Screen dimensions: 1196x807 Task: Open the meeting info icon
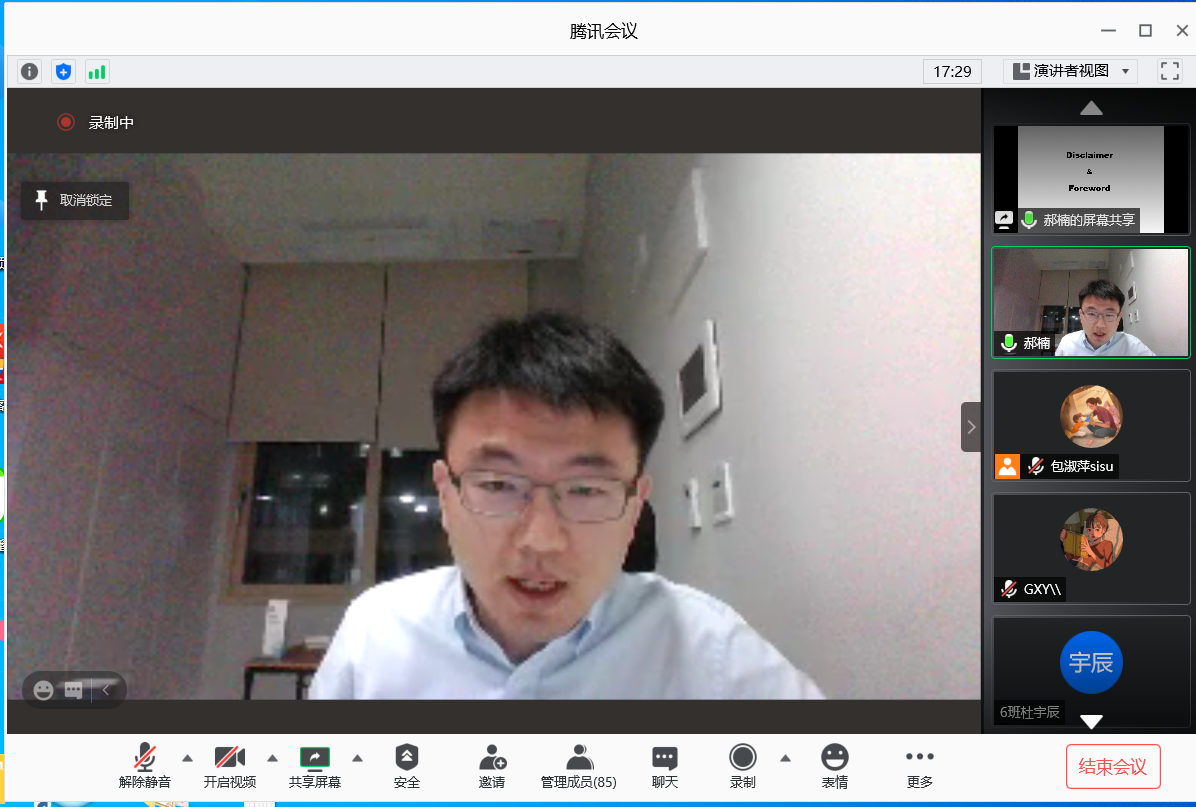(x=29, y=71)
